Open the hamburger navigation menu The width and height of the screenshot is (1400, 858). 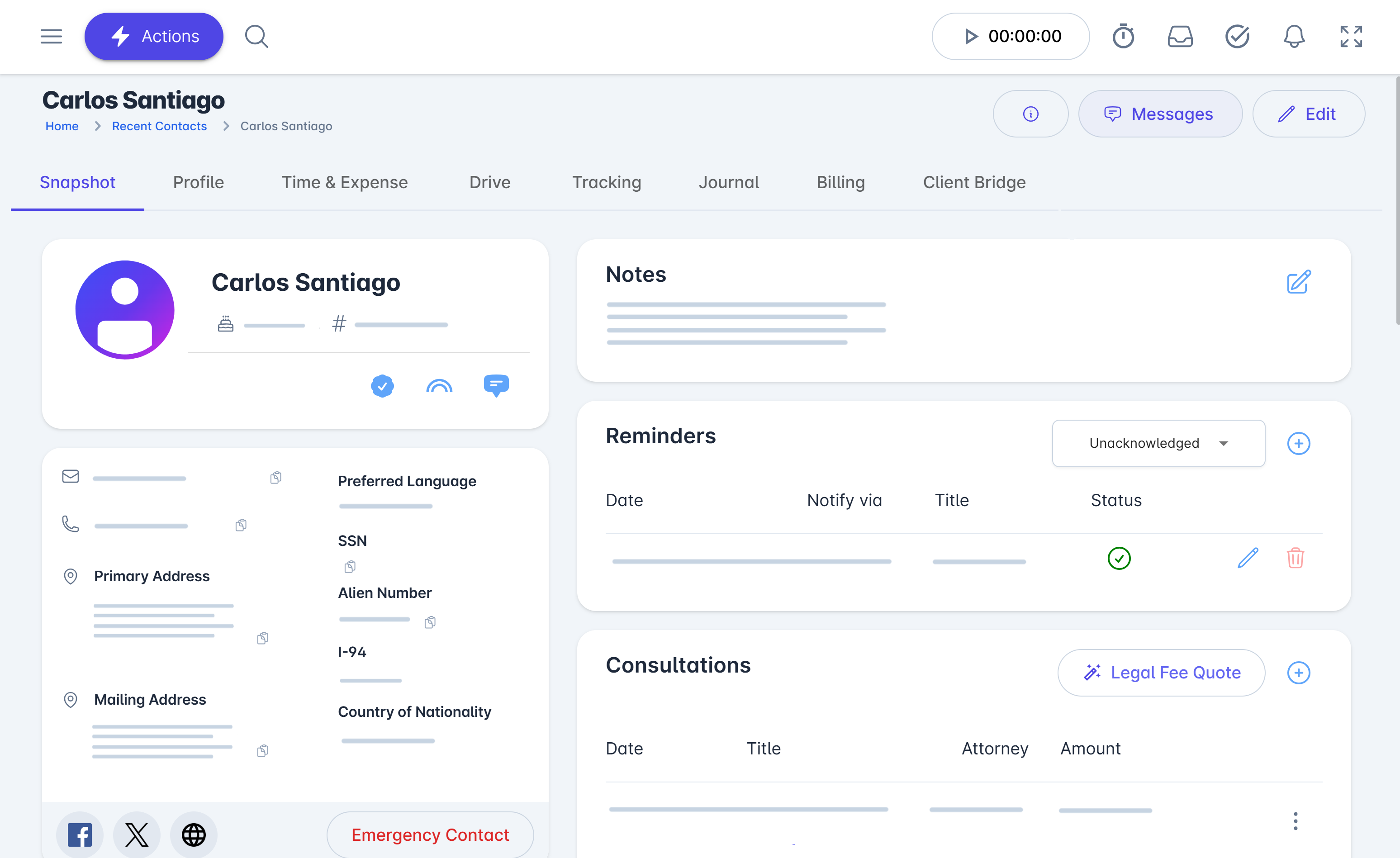click(51, 36)
